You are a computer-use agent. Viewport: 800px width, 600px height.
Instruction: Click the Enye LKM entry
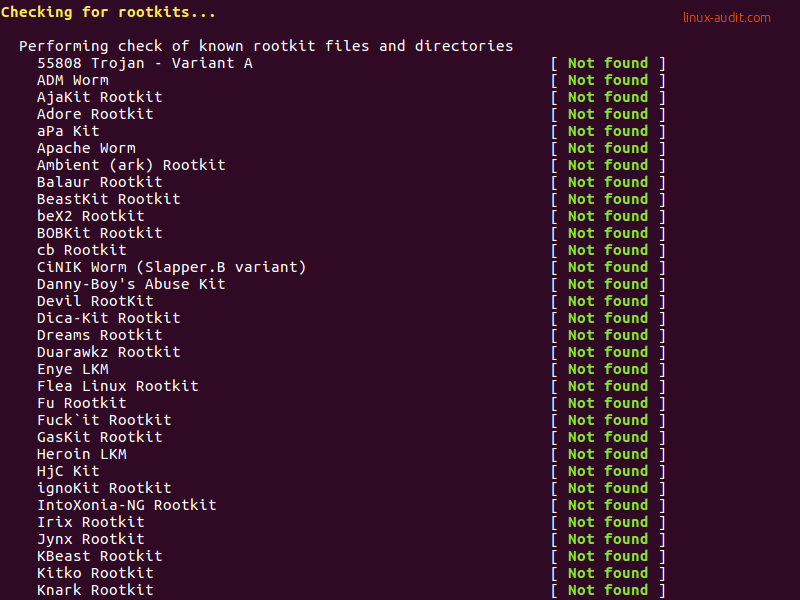pos(73,369)
